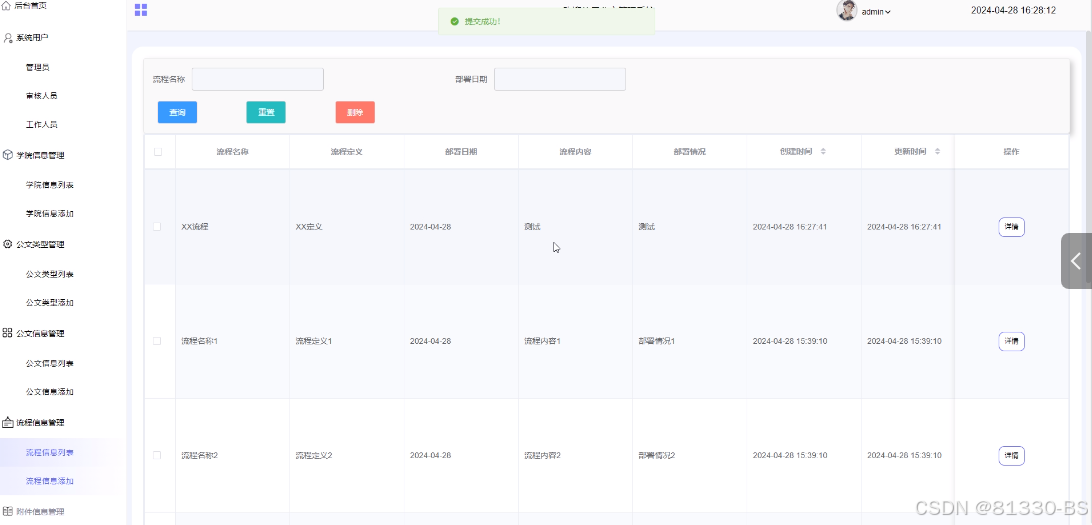Click the 学院信息管理 cube icon

pos(8,155)
